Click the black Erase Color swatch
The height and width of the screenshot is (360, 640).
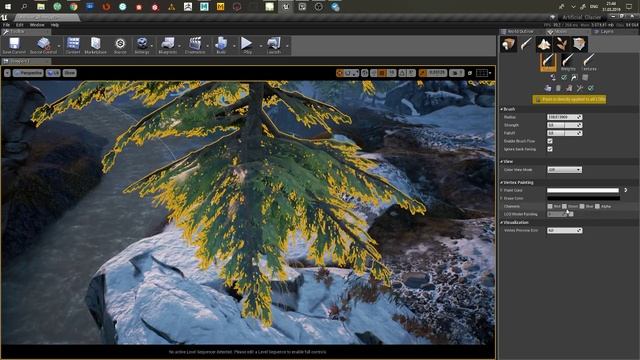(583, 198)
